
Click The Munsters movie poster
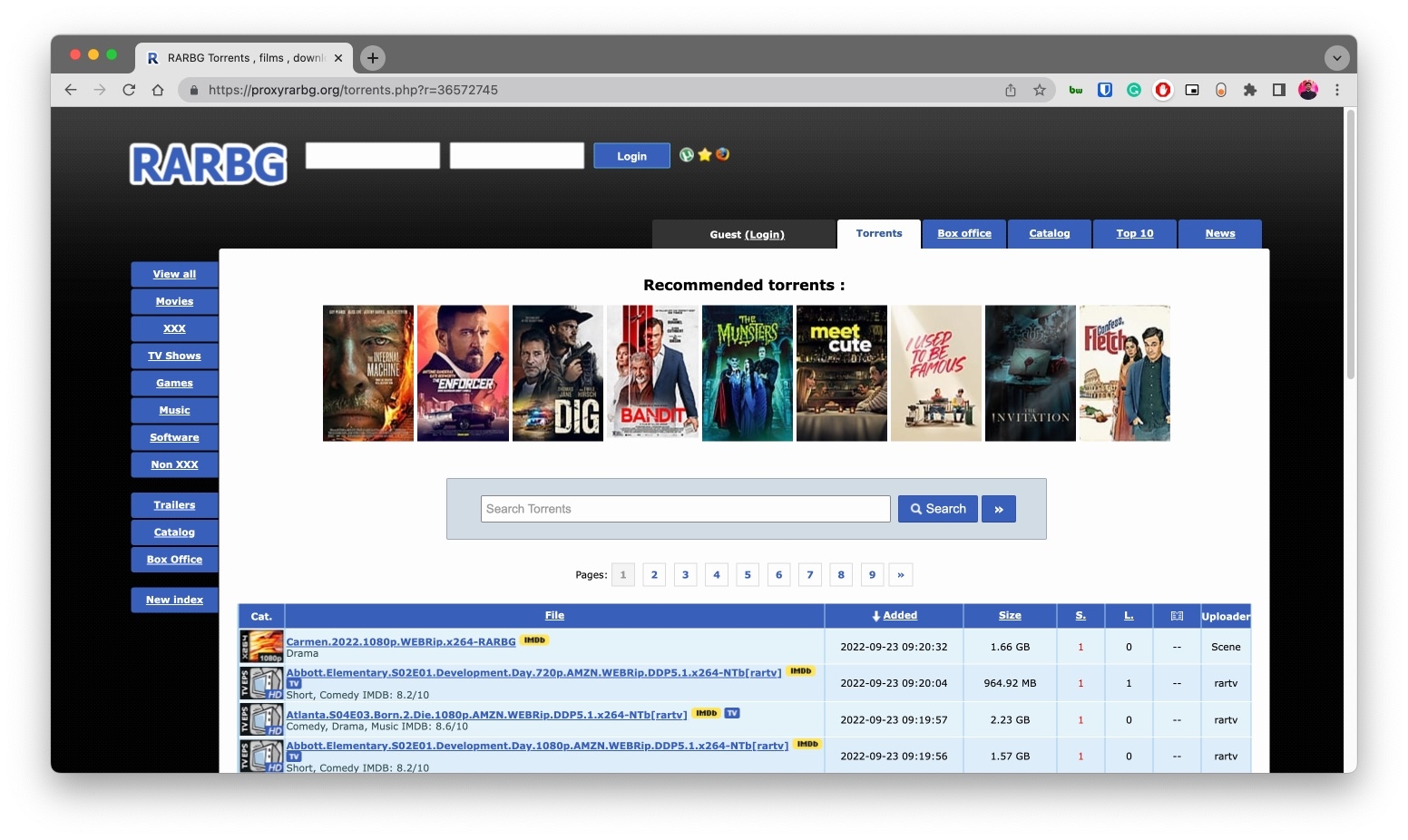[748, 373]
